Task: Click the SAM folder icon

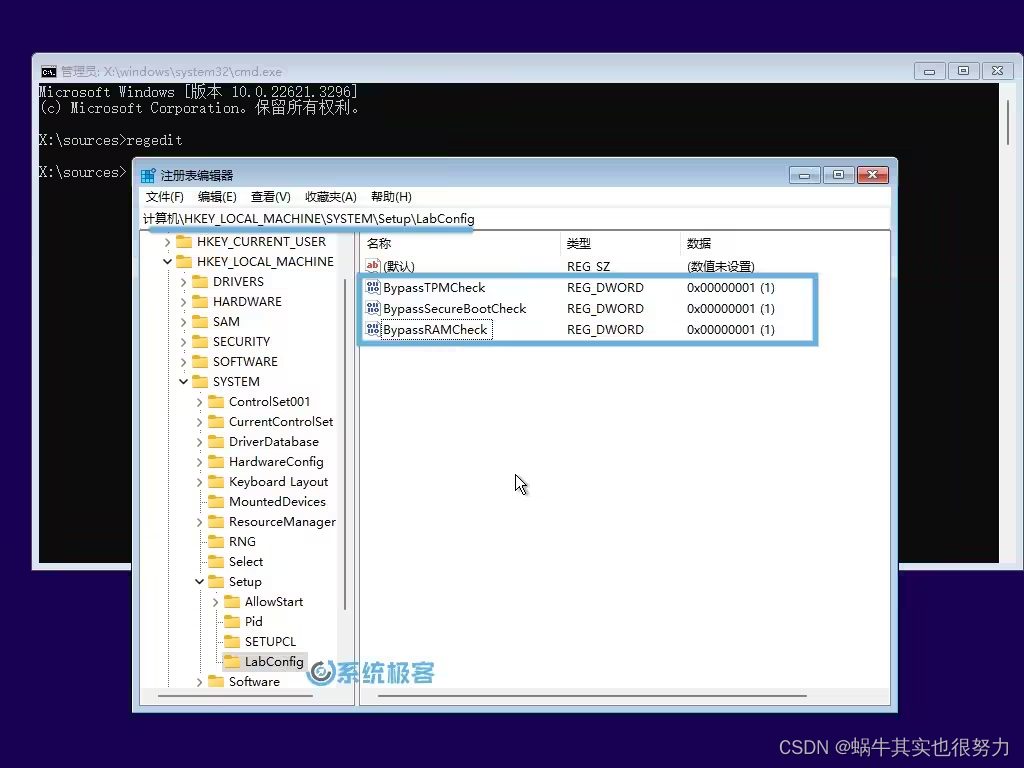Action: point(200,322)
